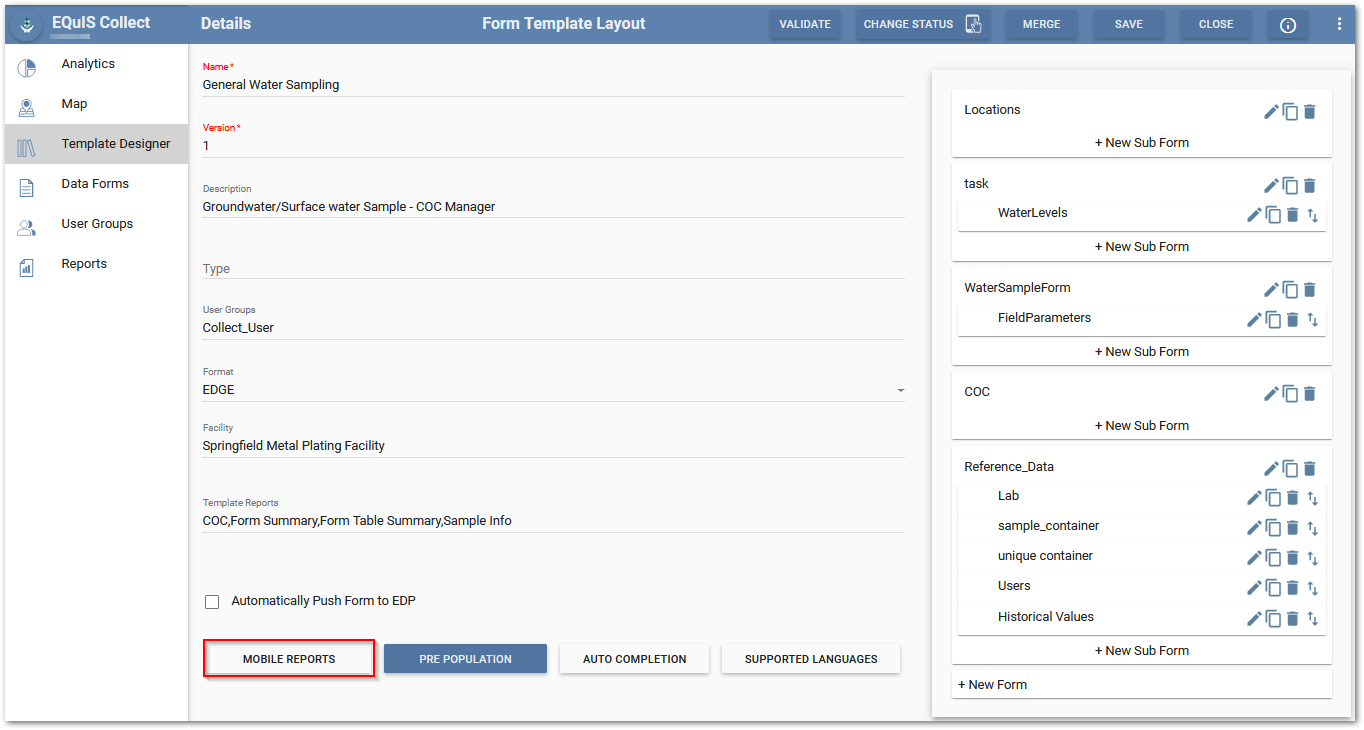Edit the Users sub form entry
This screenshot has height=730, width=1364.
pos(1253,587)
